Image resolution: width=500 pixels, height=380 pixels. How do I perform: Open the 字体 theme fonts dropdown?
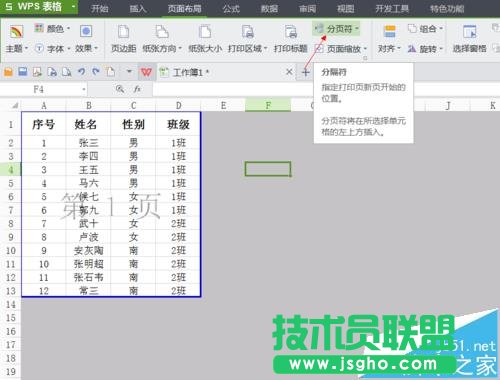tap(53, 49)
